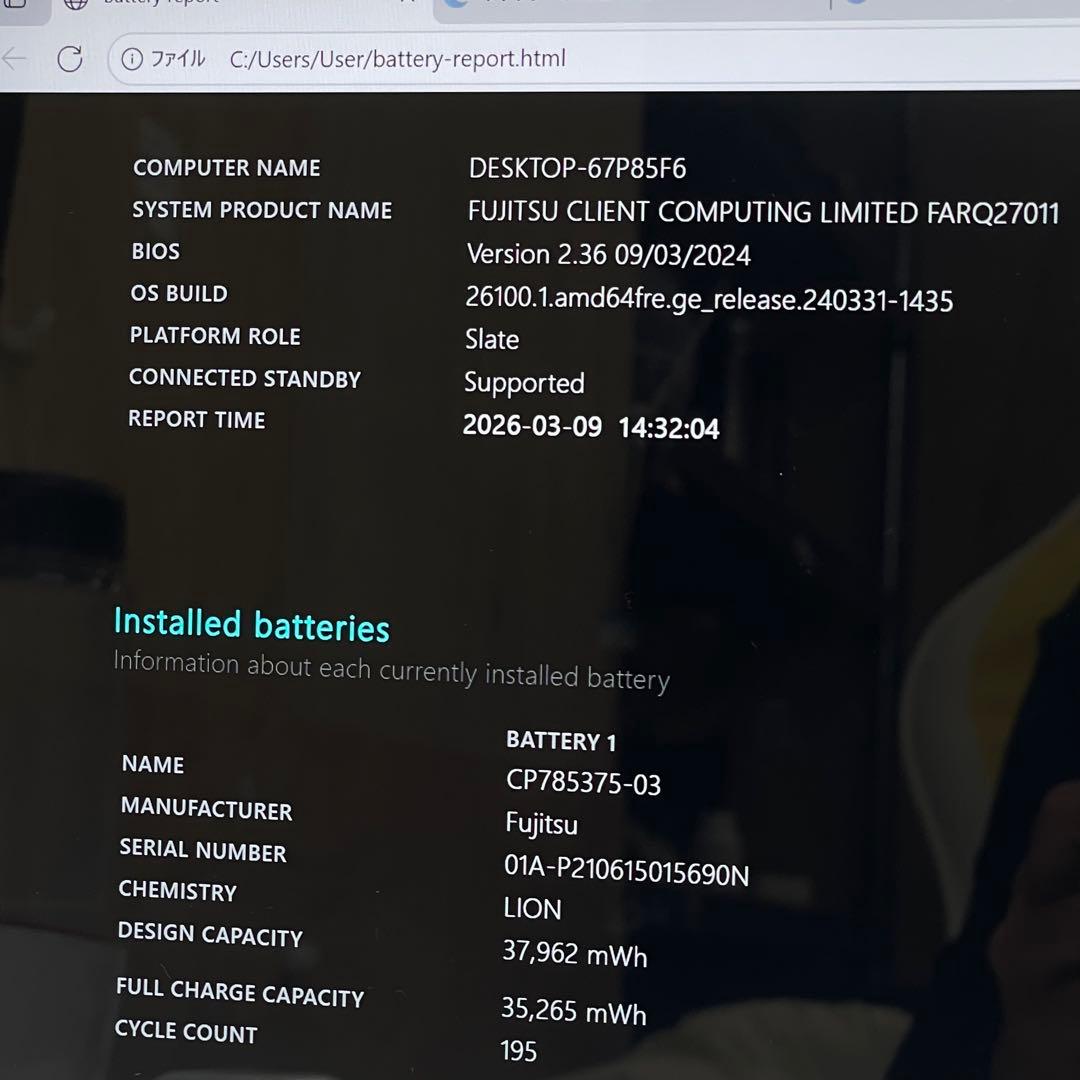Select the CYCLE COUNT row label
This screenshot has height=1080, width=1080.
tap(186, 1031)
